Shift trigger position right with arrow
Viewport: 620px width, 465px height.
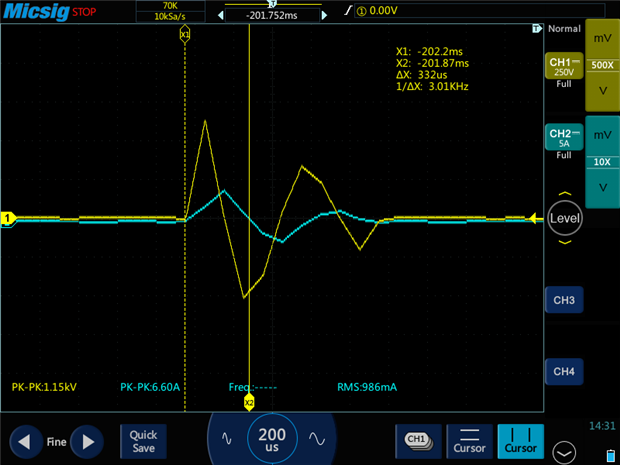click(324, 15)
